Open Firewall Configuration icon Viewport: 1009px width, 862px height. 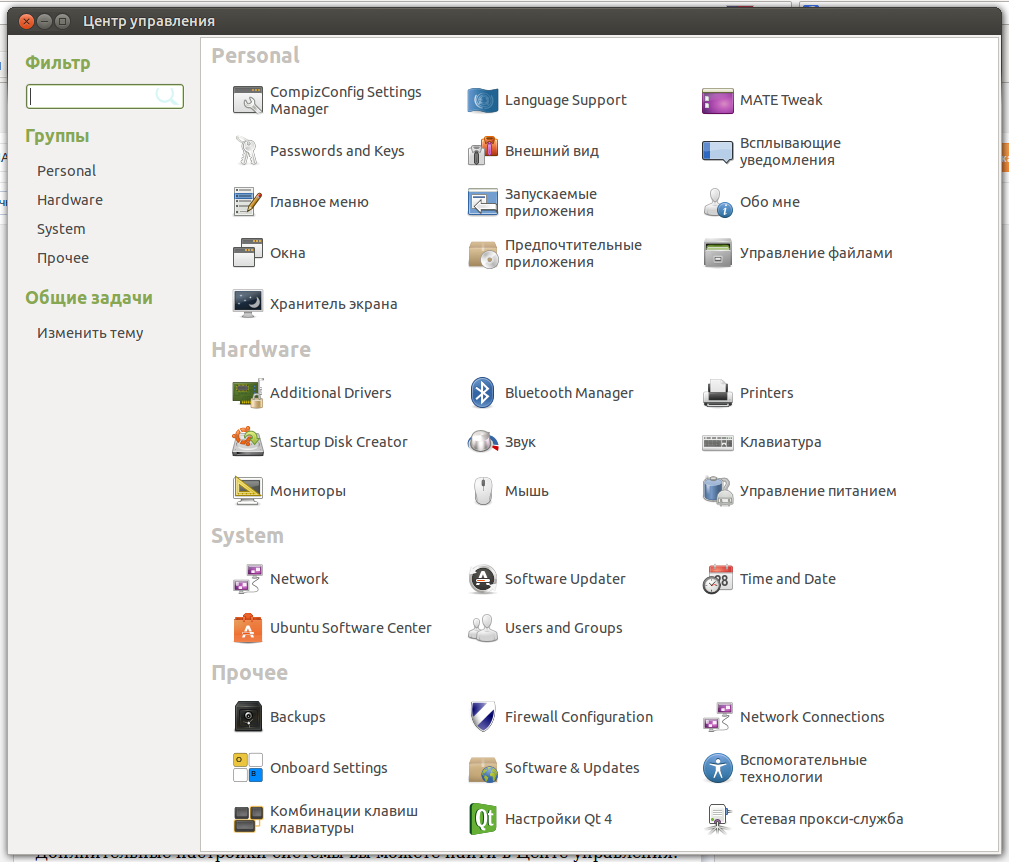point(483,717)
